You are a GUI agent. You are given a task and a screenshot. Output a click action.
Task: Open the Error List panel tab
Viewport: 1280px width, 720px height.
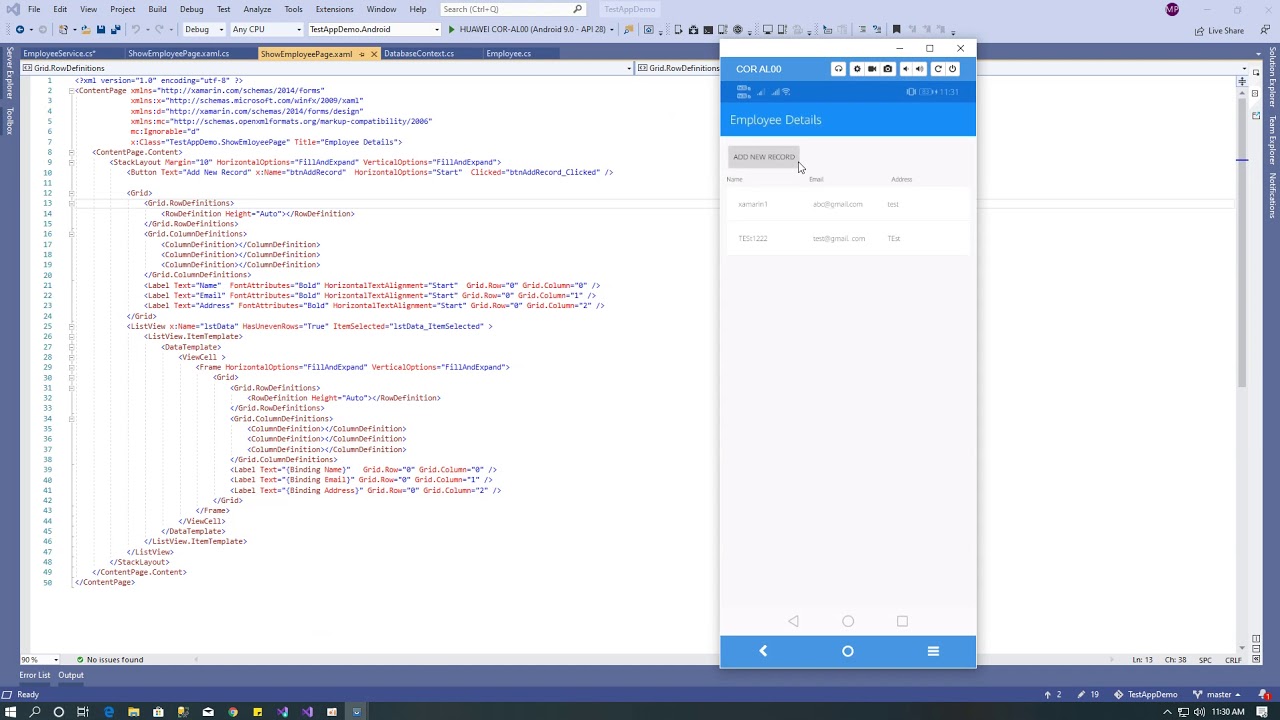(x=34, y=675)
